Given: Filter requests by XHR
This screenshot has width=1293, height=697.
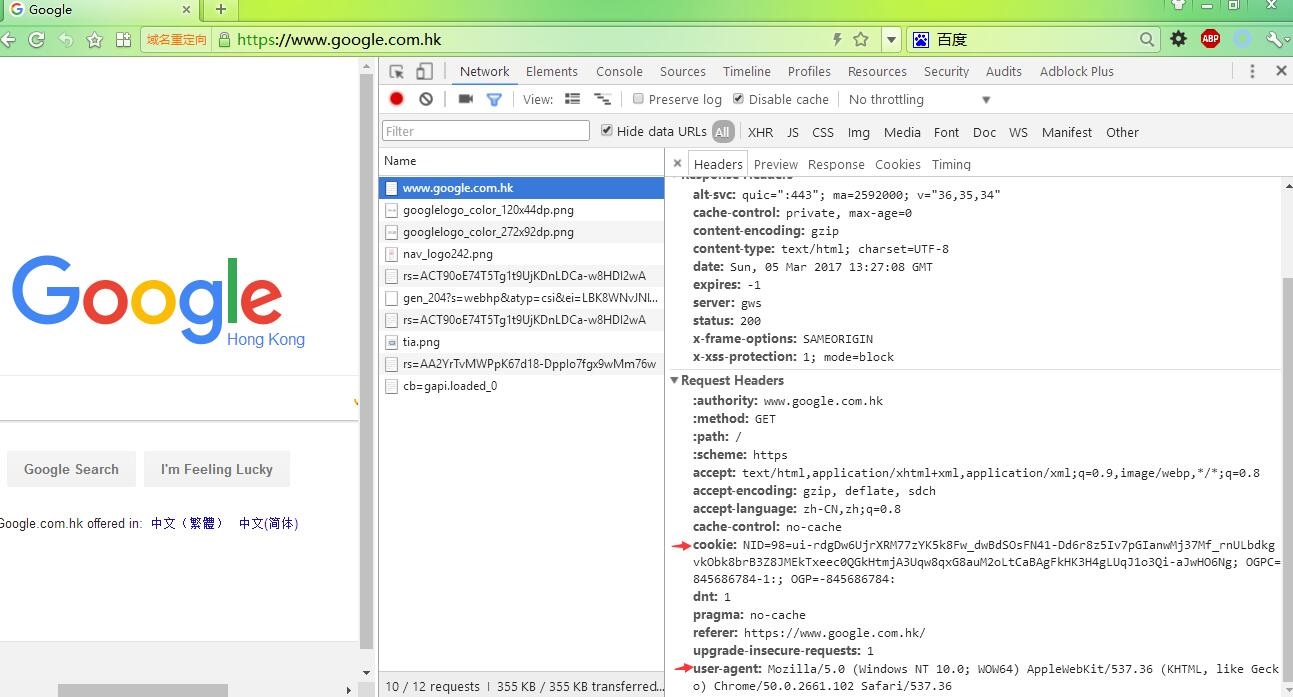Looking at the screenshot, I should point(760,132).
